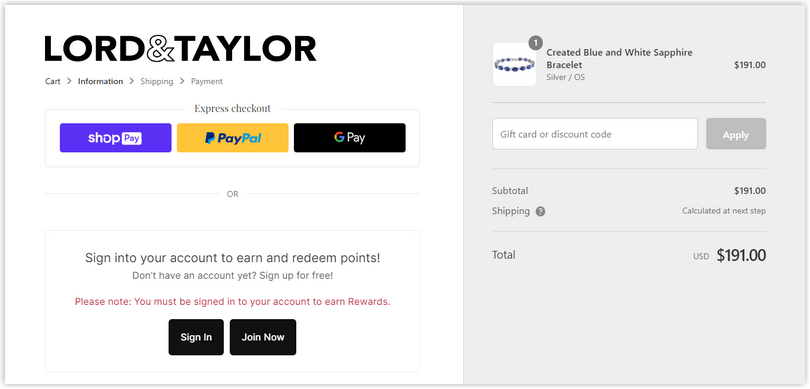Click the chevron before Payment breadcrumb
The height and width of the screenshot is (389, 810).
pyautogui.click(x=182, y=81)
